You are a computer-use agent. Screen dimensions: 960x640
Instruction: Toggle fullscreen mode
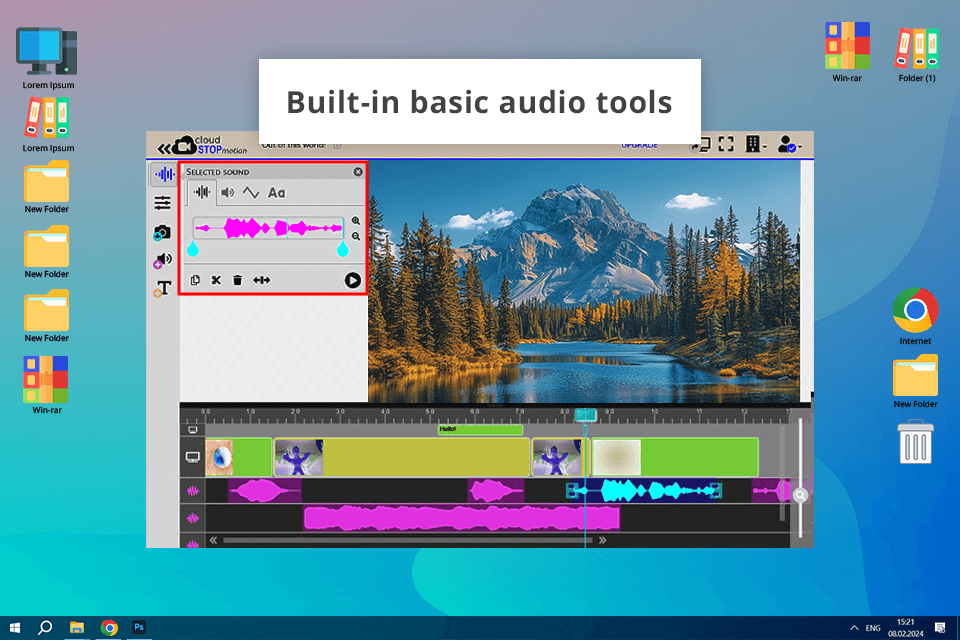(726, 145)
